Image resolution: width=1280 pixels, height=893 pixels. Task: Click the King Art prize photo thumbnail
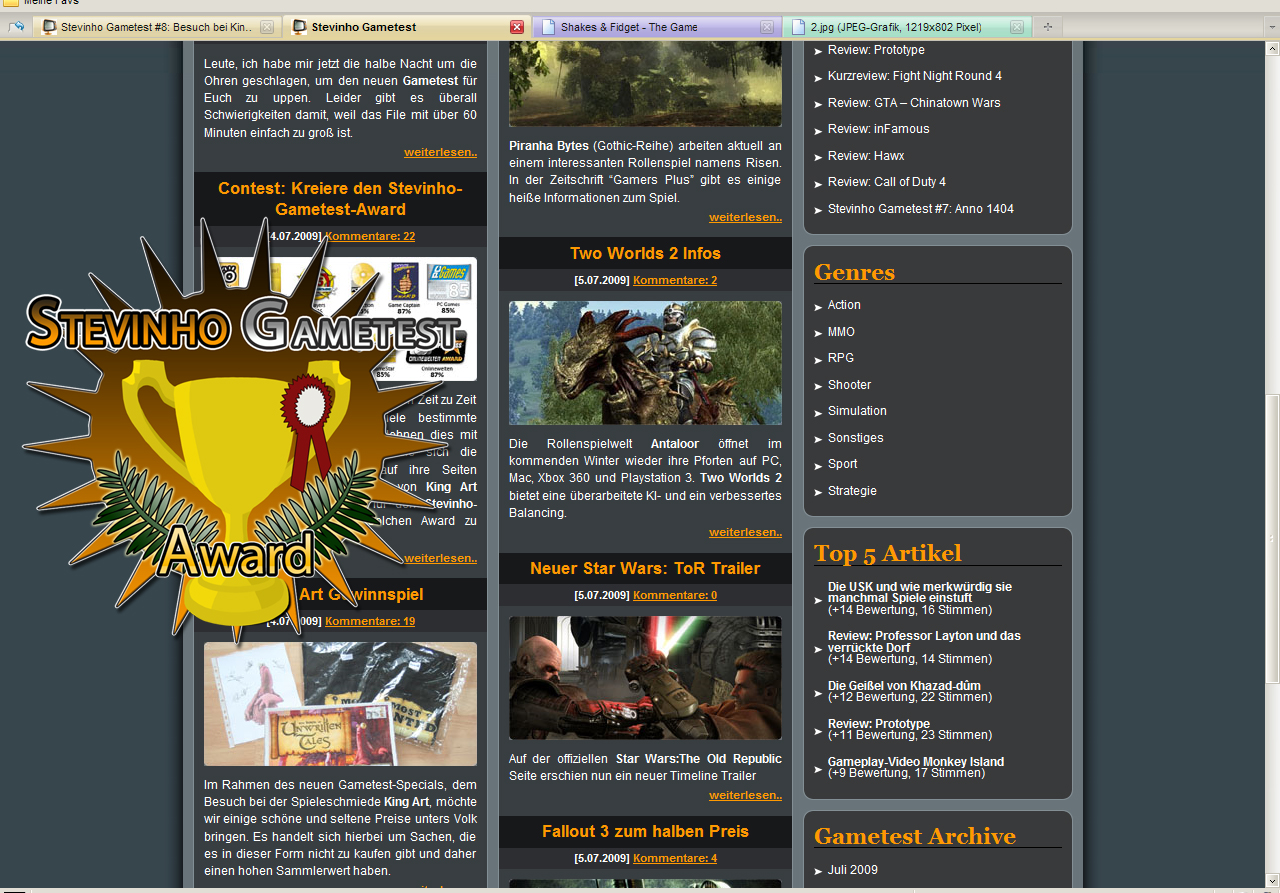click(340, 704)
